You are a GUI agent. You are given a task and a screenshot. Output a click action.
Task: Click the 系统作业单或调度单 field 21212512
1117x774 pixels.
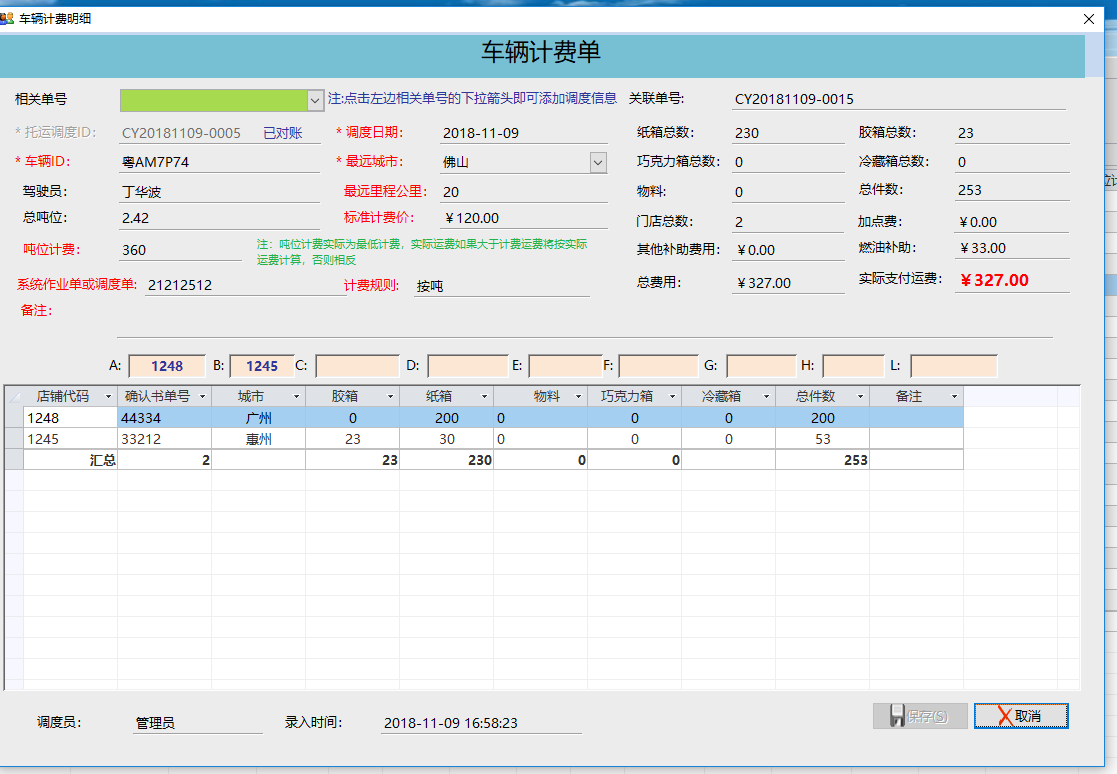(x=245, y=286)
